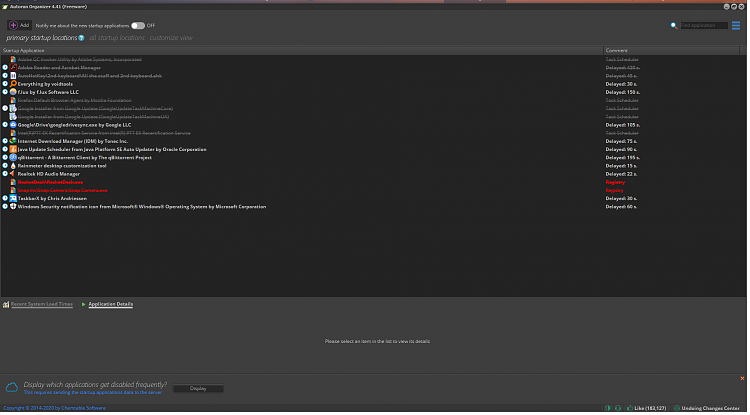The image size is (750, 415).
Task: Click the GoogleUpdateTaskMachineUA installer icon
Action: (x=13, y=117)
